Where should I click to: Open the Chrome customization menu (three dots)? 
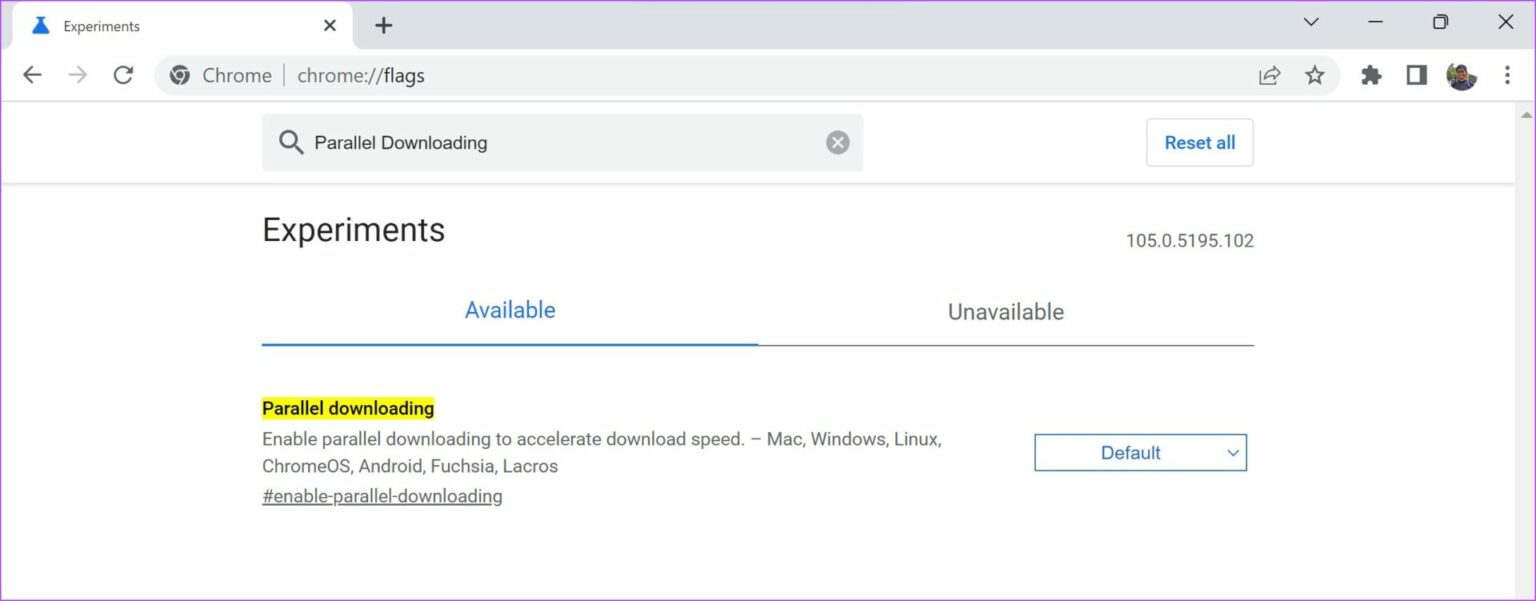1507,75
